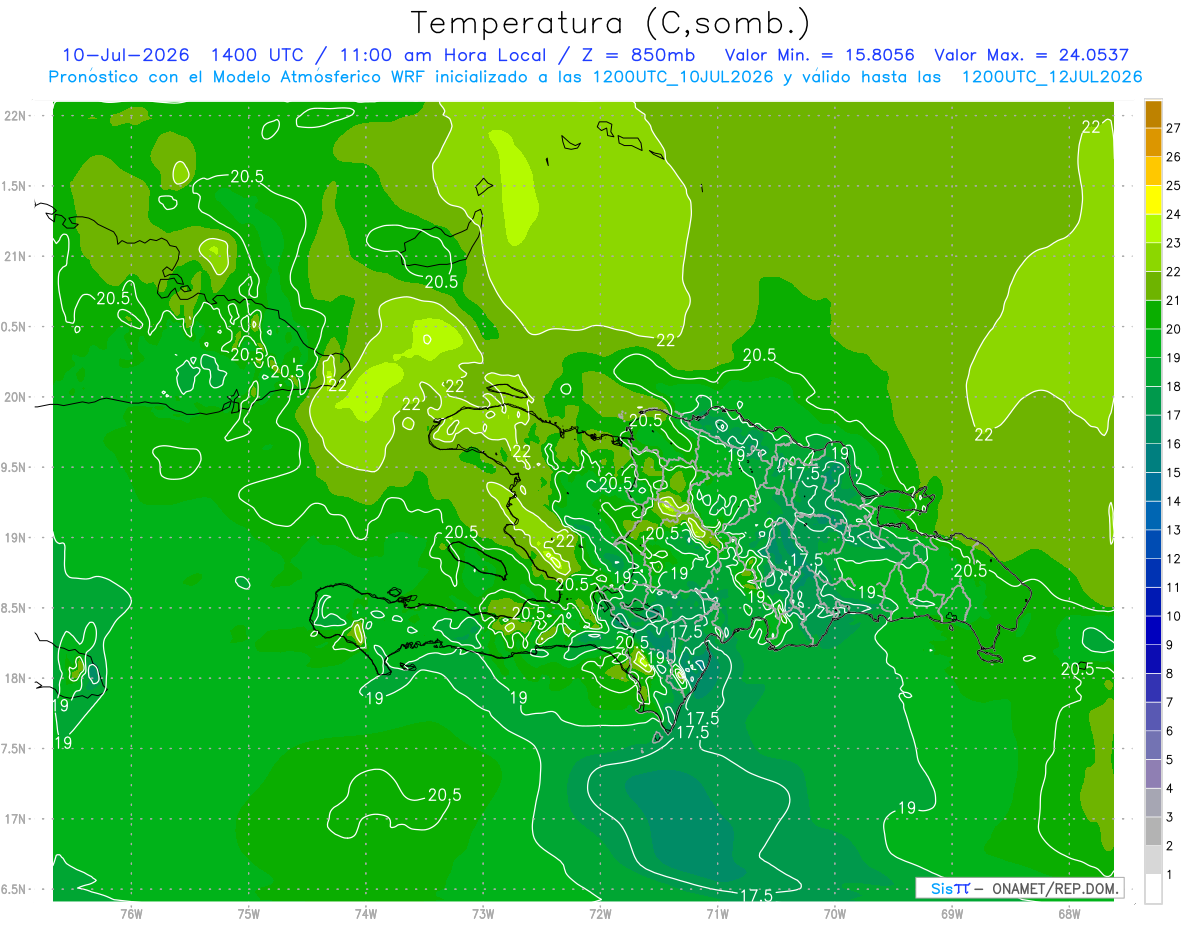Pick the green swatch between 19 and 20
This screenshot has width=1200, height=927.
point(1153,344)
